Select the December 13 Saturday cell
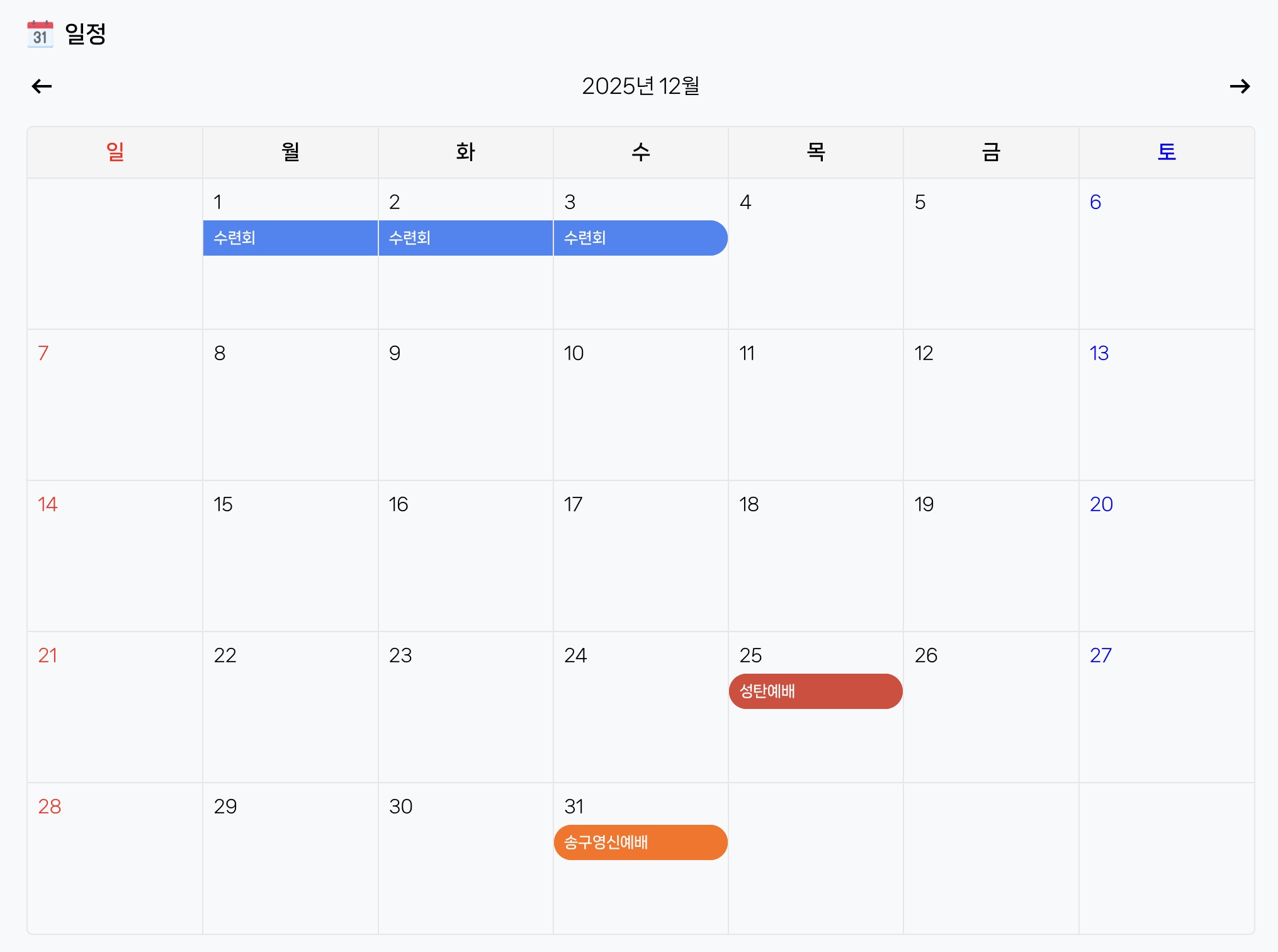1278x952 pixels. point(1166,404)
